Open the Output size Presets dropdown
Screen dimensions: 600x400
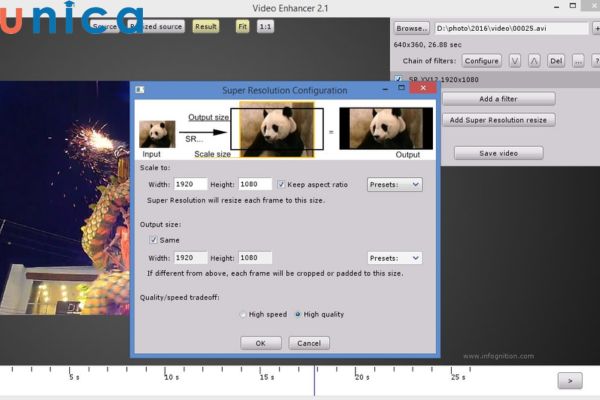point(394,258)
